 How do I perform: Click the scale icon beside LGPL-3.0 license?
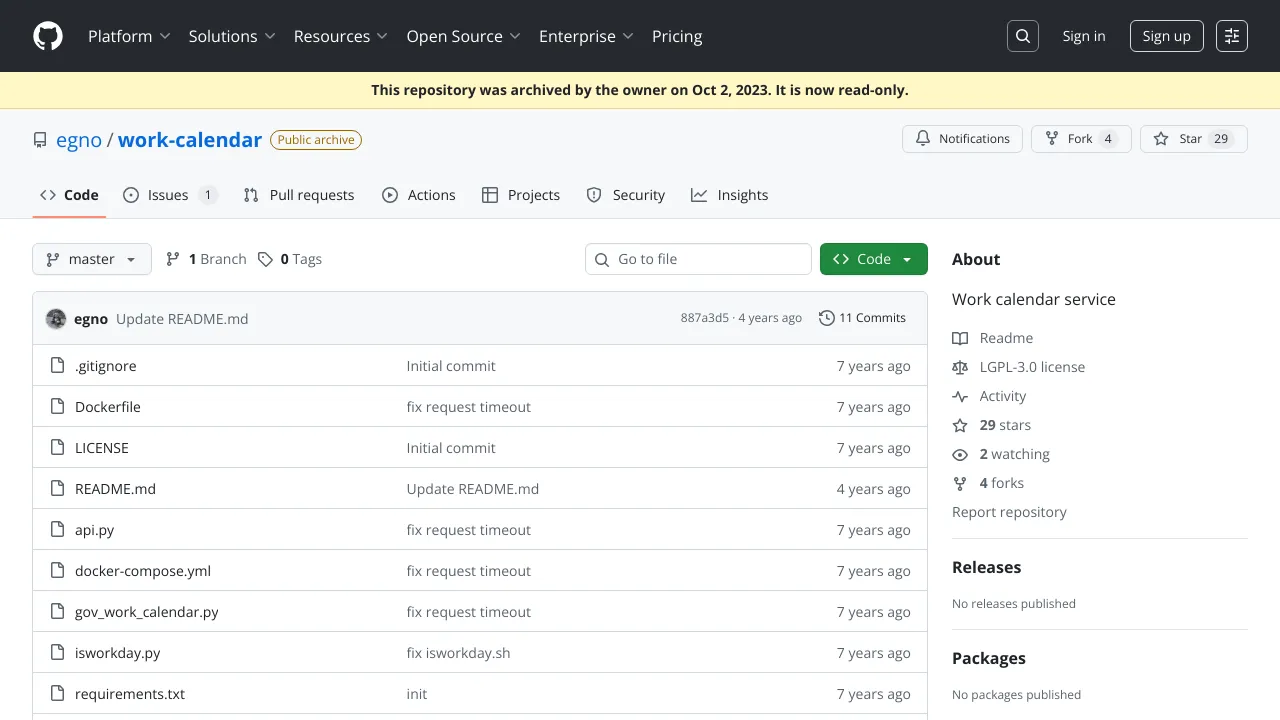960,367
